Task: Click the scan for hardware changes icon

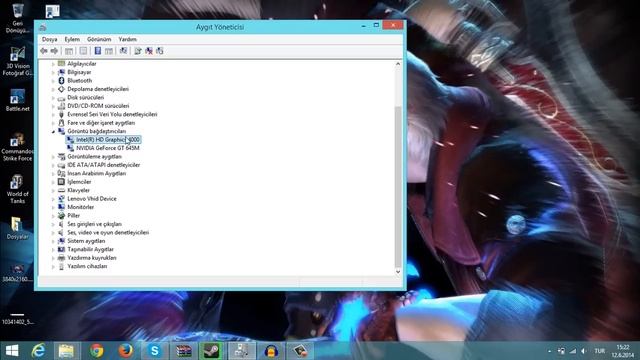Action: [123, 51]
